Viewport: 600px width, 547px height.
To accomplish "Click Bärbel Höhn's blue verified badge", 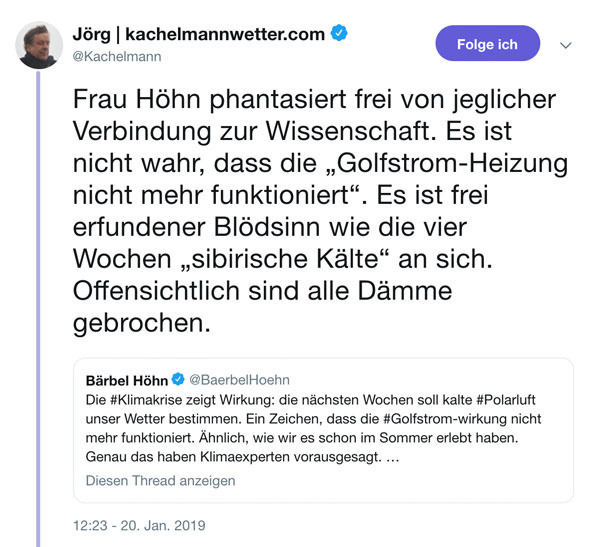I will (x=179, y=379).
